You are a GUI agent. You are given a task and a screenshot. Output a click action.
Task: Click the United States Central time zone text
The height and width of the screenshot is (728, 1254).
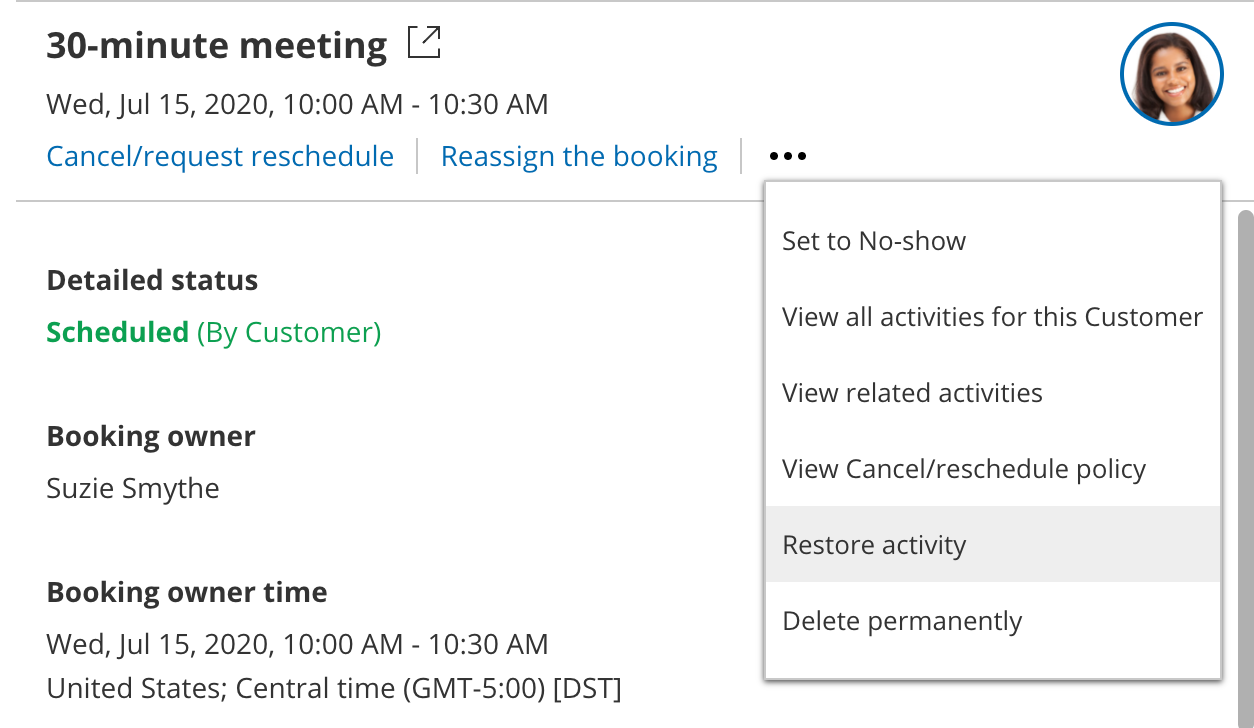pyautogui.click(x=334, y=689)
